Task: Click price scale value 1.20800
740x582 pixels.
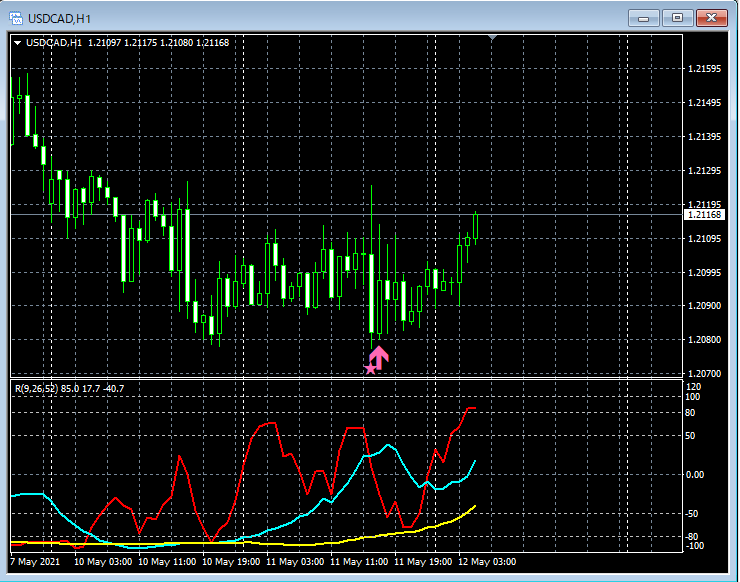Action: pyautogui.click(x=704, y=340)
